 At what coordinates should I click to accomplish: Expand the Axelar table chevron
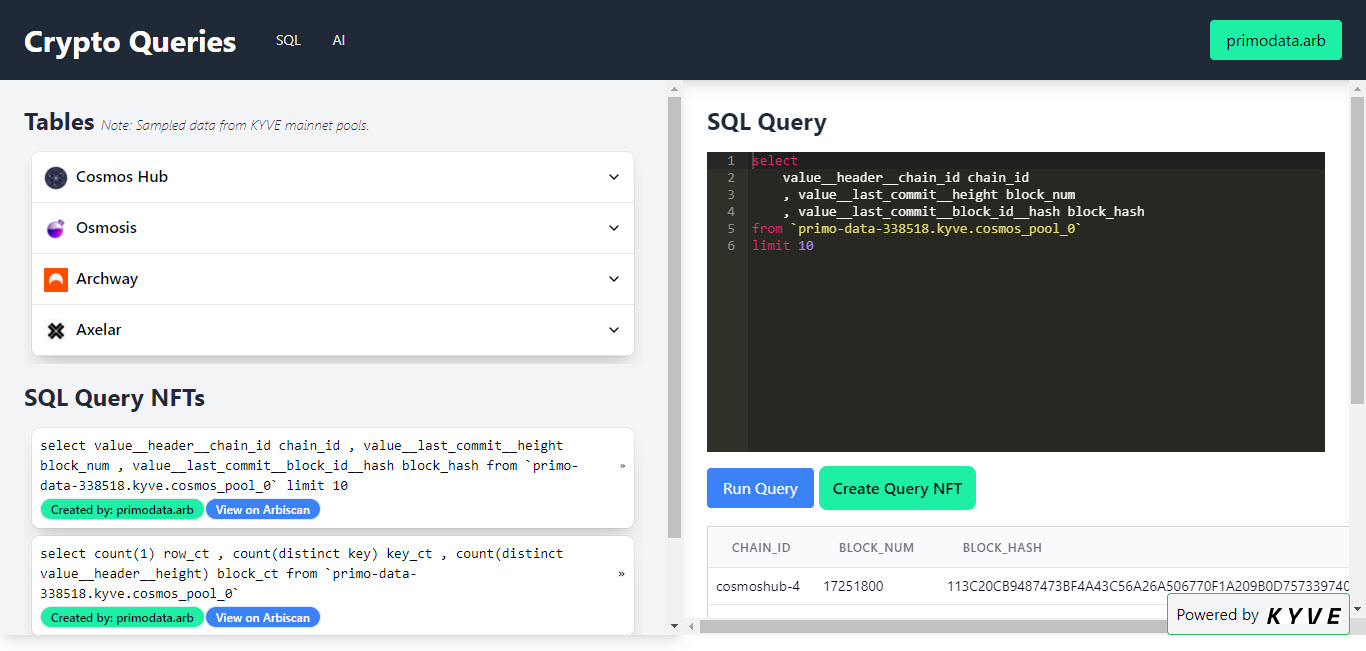pos(614,330)
